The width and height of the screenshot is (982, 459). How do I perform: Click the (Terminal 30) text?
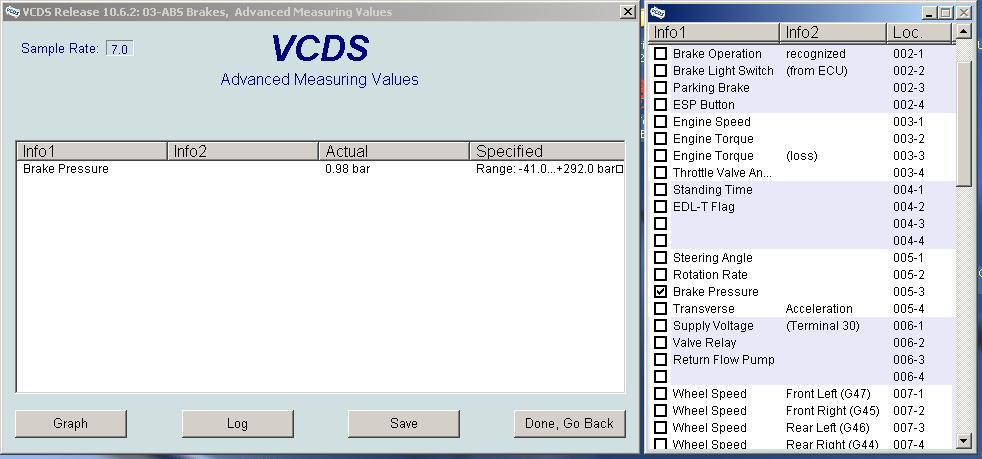coord(822,326)
